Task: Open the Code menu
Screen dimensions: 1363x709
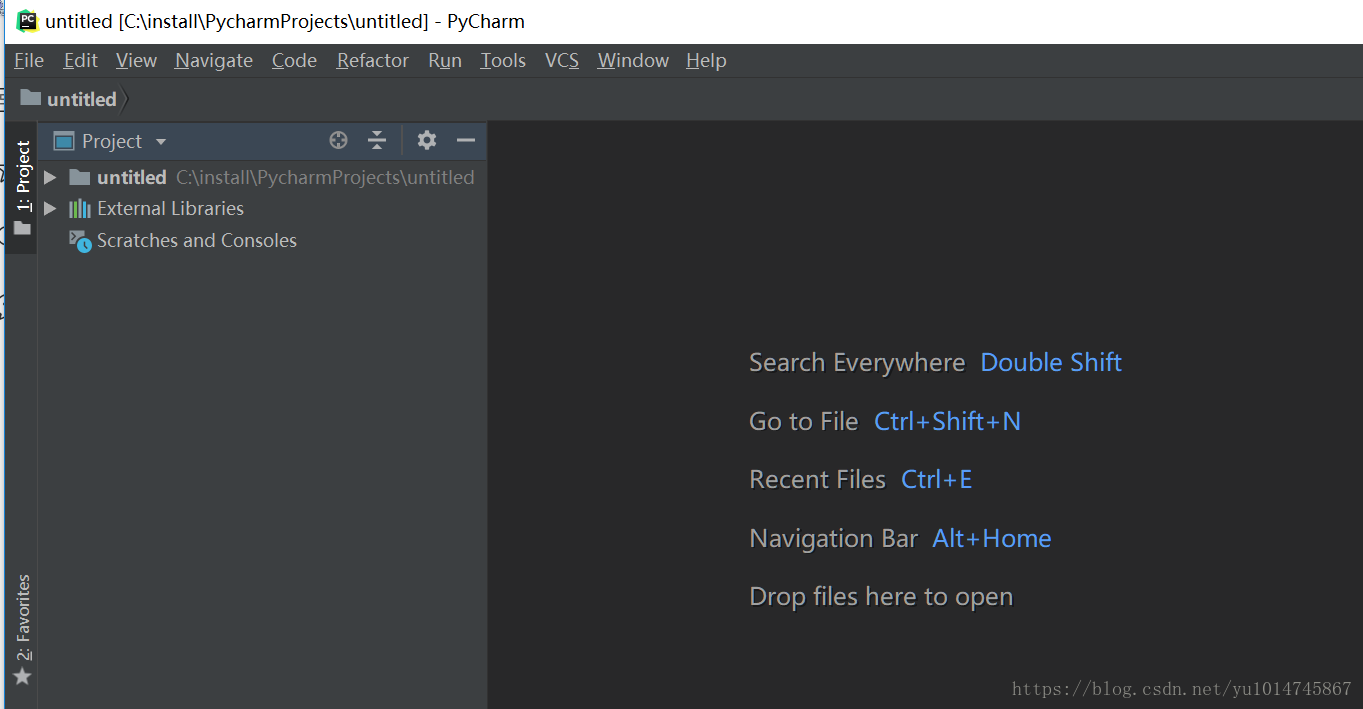Action: (294, 60)
